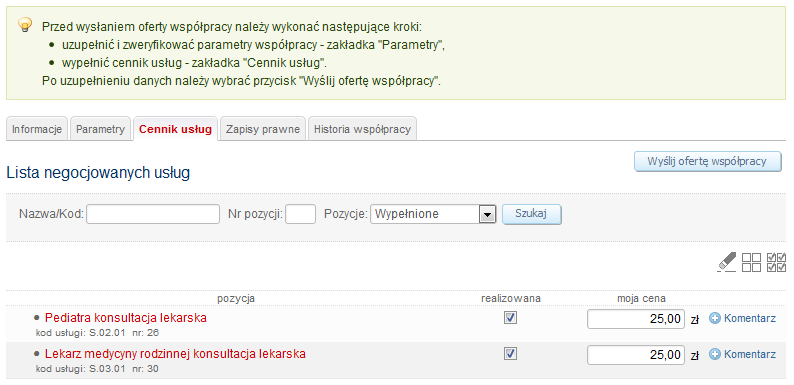Add Komentarz for Lekarz medycyny rodzinnej row
Image resolution: width=794 pixels, height=385 pixels.
click(x=749, y=355)
